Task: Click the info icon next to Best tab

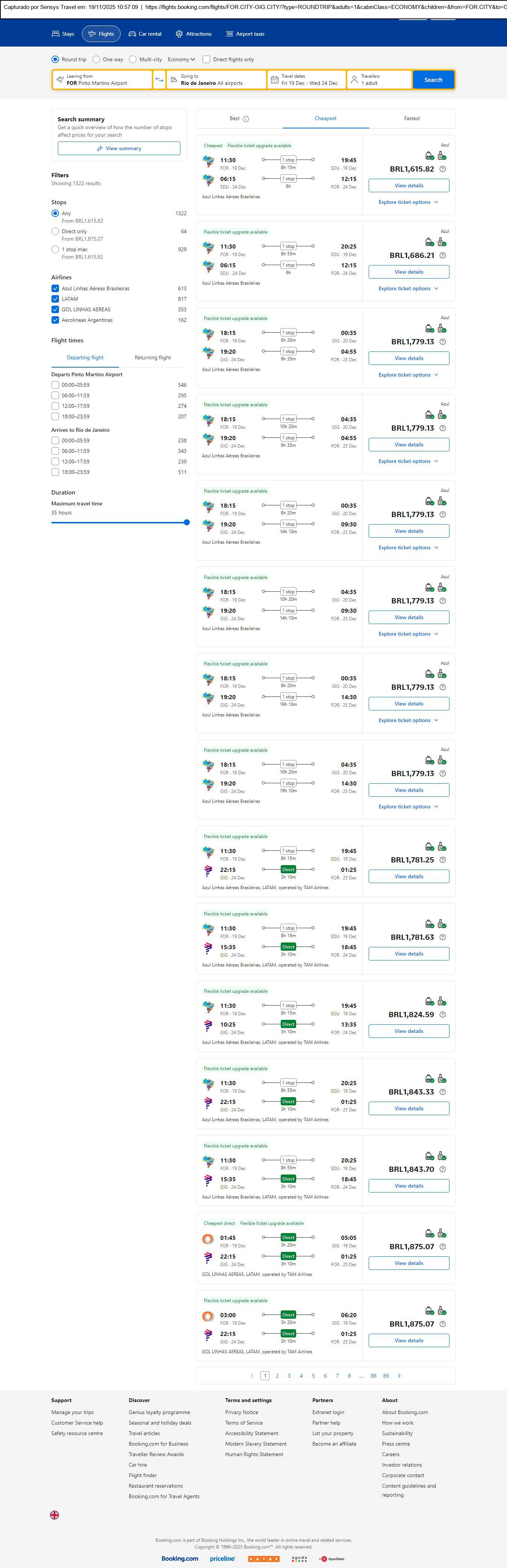Action: coord(245,119)
